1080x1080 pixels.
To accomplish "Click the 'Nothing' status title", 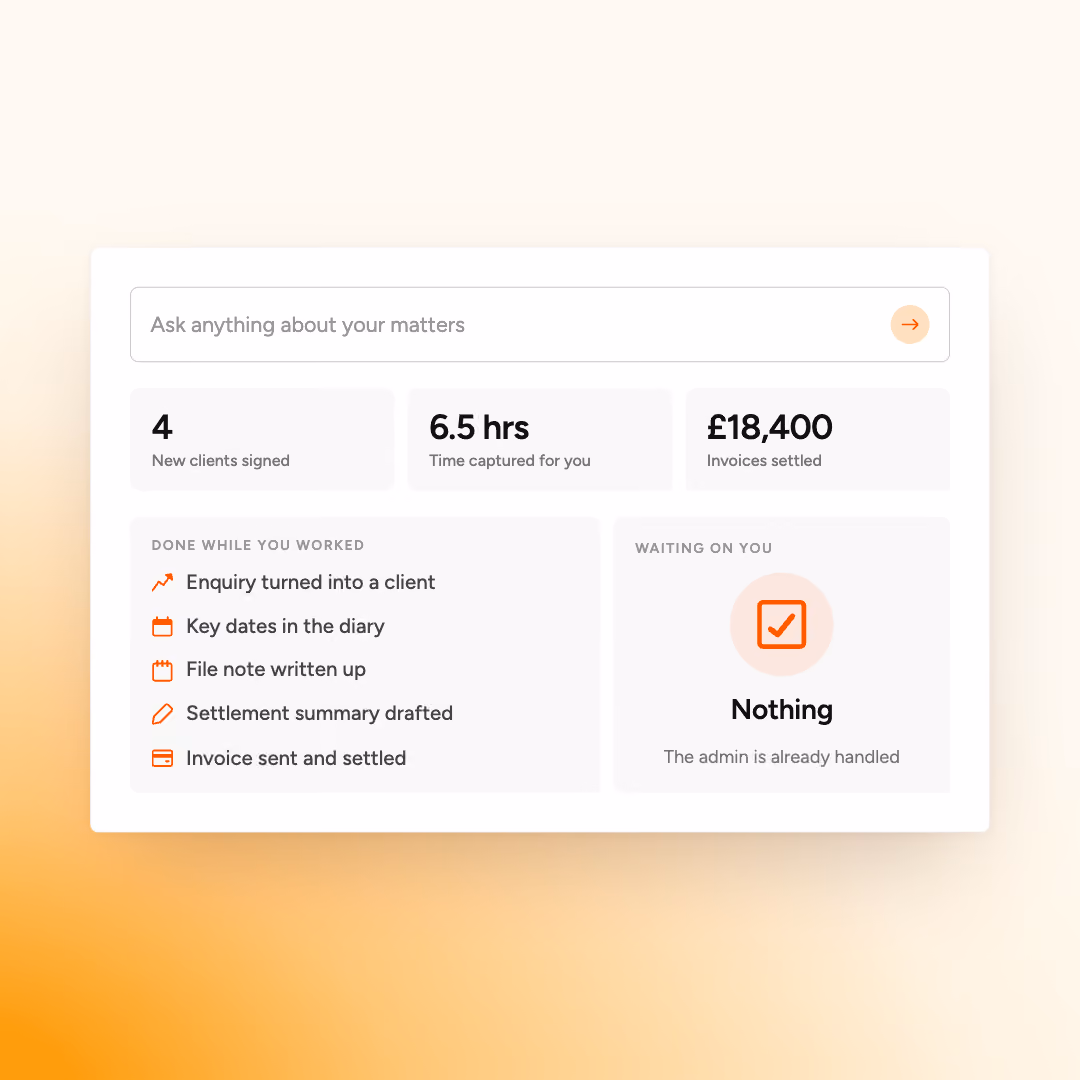I will (782, 709).
